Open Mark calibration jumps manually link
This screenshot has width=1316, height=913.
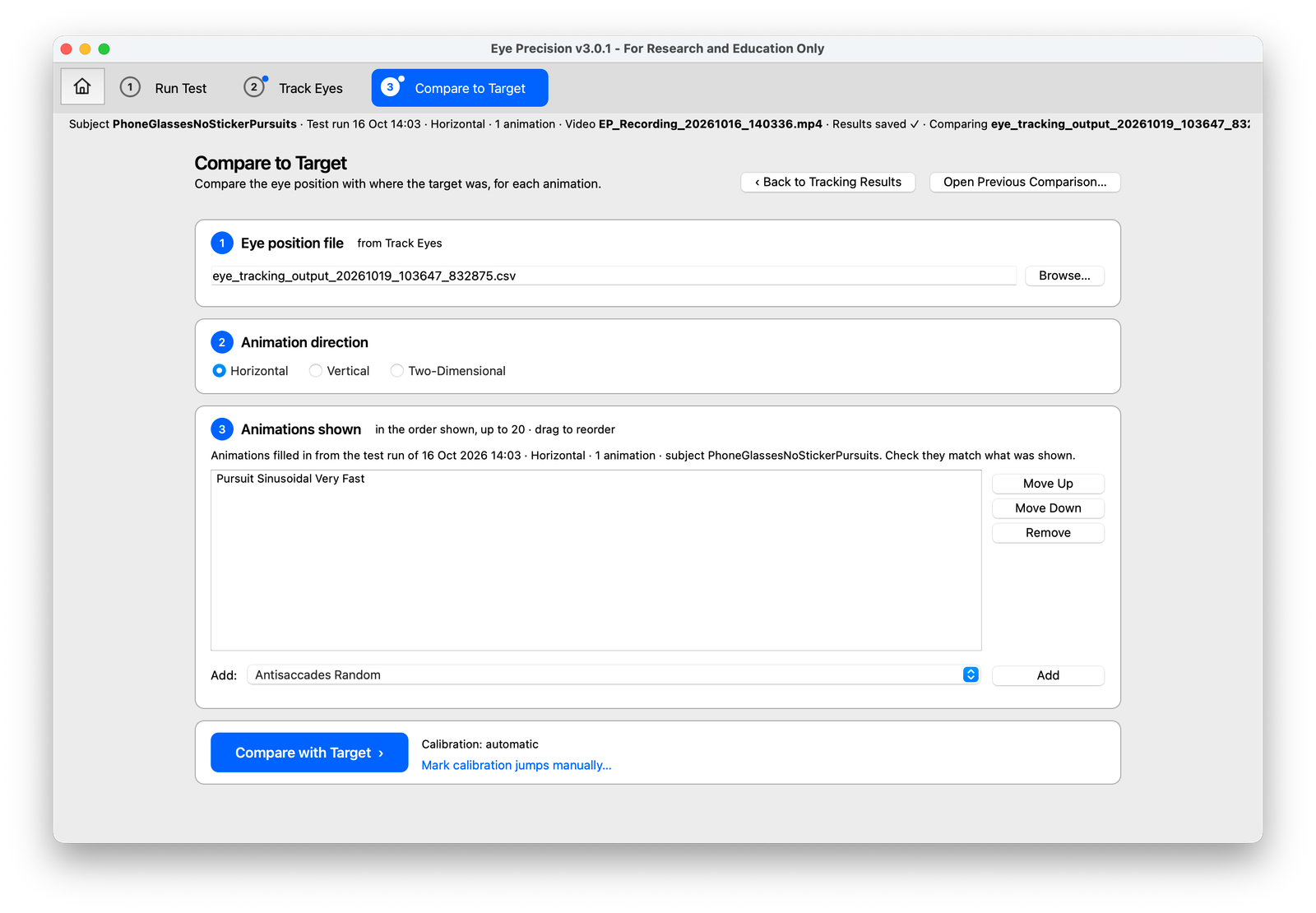click(x=517, y=765)
